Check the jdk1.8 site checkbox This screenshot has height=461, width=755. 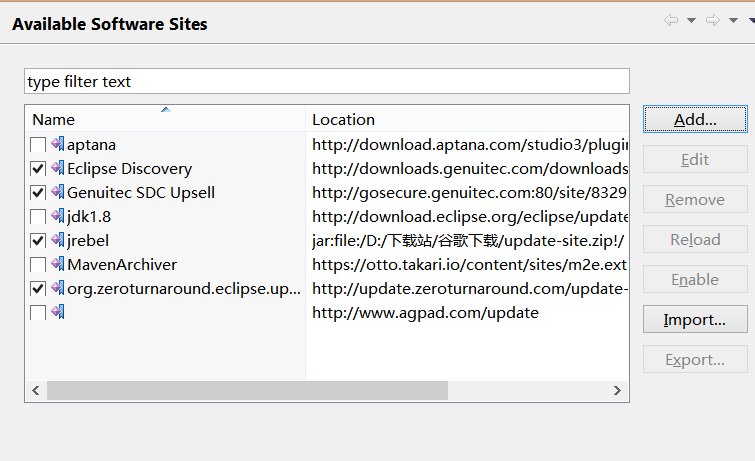(38, 217)
